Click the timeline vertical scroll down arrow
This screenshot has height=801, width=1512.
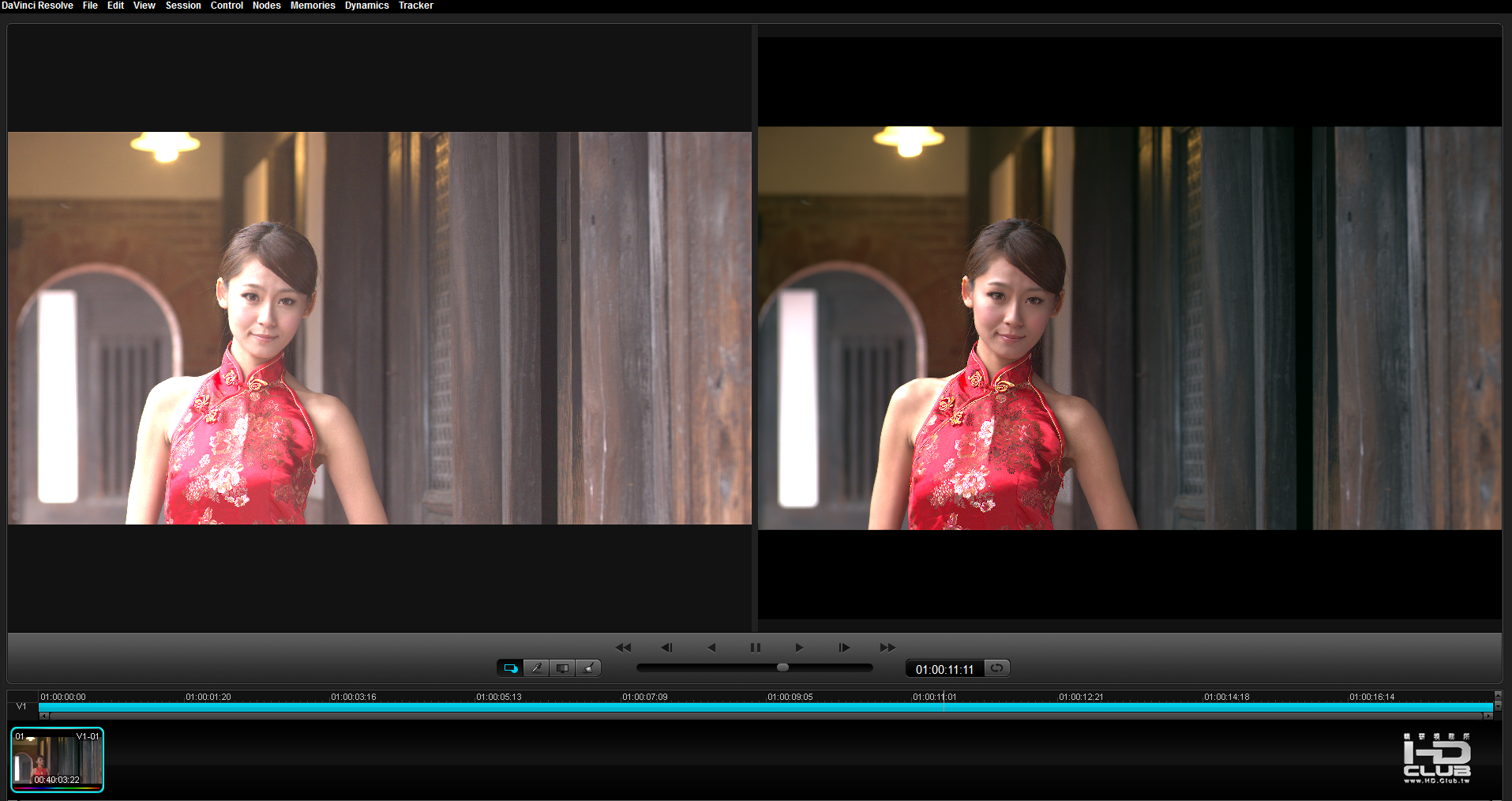1498,705
